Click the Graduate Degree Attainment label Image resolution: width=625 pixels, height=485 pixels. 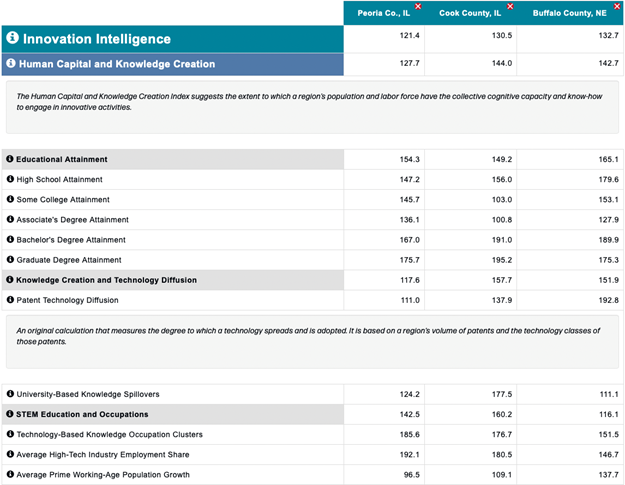pos(69,260)
